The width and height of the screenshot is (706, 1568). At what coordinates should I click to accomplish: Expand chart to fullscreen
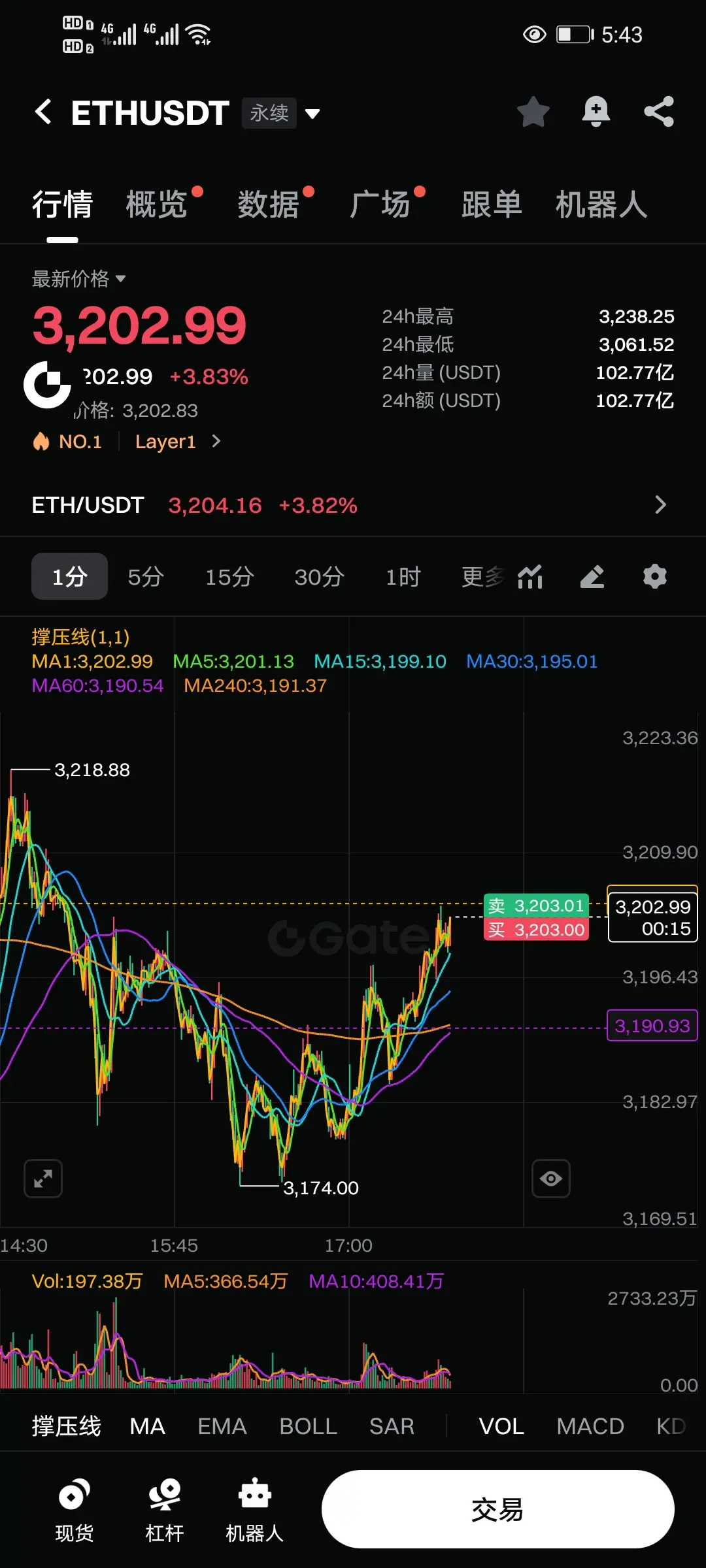(43, 1179)
